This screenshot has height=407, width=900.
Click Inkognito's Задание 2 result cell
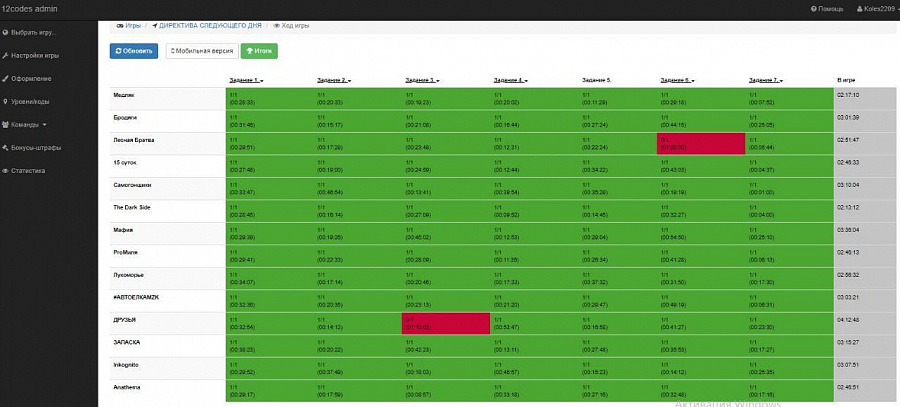pyautogui.click(x=357, y=369)
